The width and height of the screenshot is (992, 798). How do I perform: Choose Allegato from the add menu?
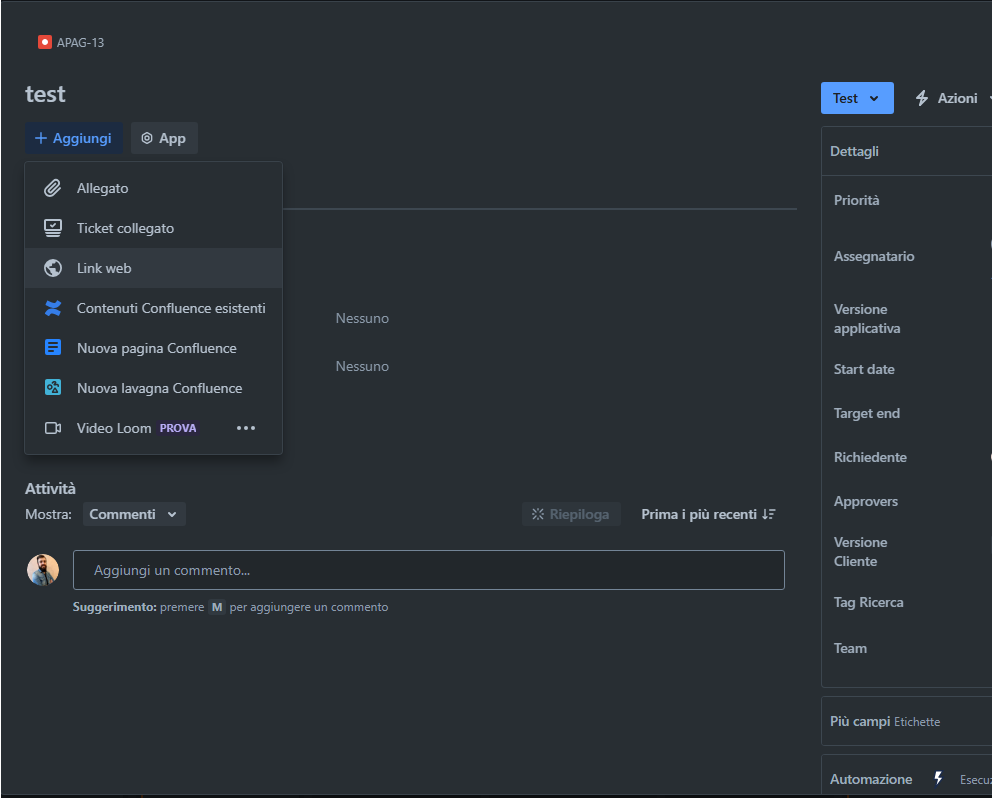153,188
